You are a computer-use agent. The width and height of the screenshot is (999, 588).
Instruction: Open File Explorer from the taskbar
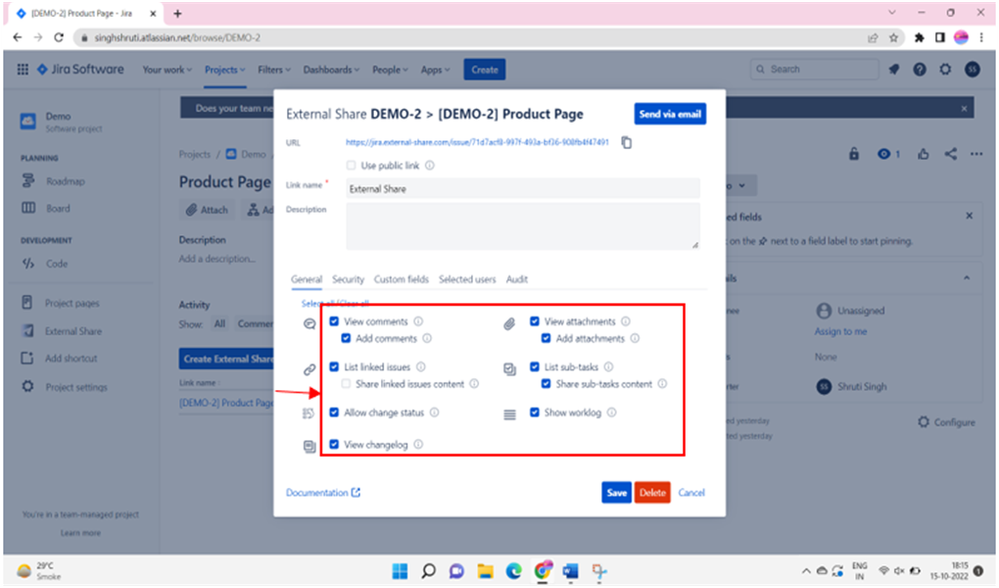485,571
